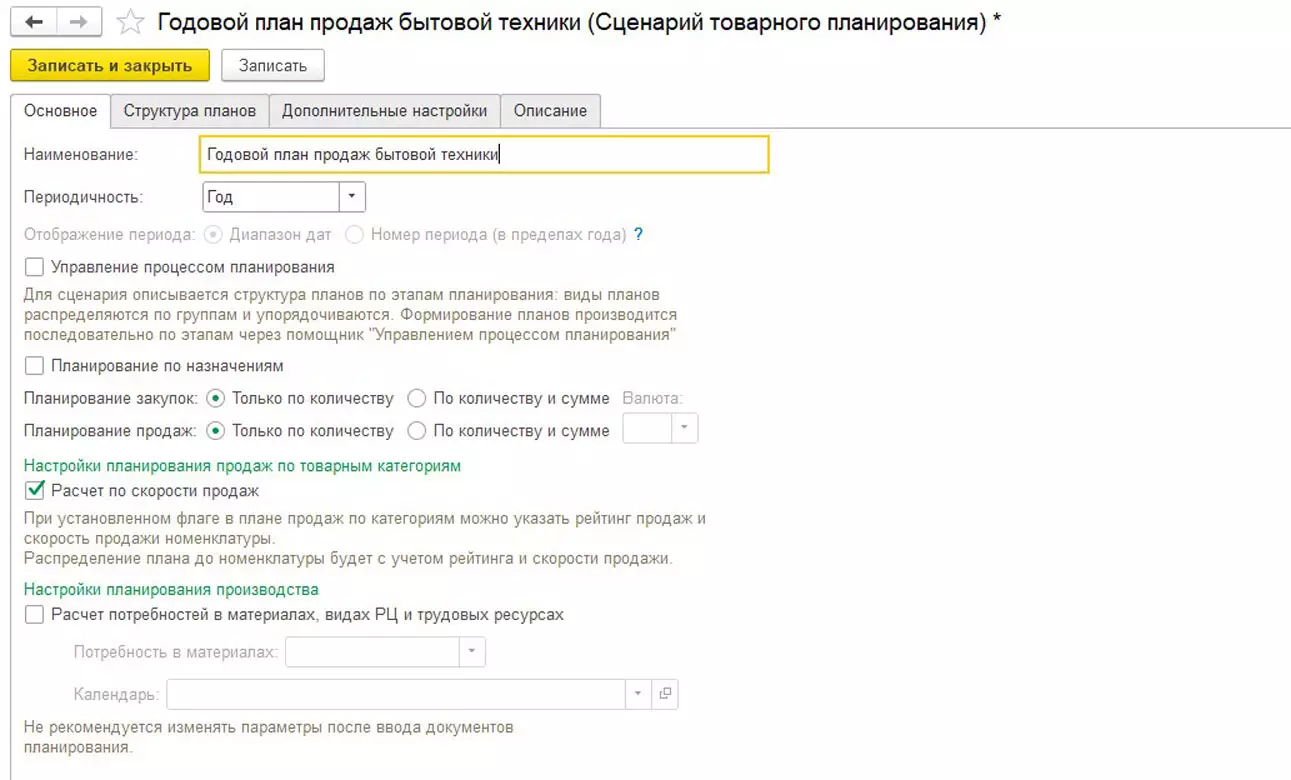Screen dimensions: 1291x780
Task: Select По количеству и сумме for закупок
Action: coord(417,399)
